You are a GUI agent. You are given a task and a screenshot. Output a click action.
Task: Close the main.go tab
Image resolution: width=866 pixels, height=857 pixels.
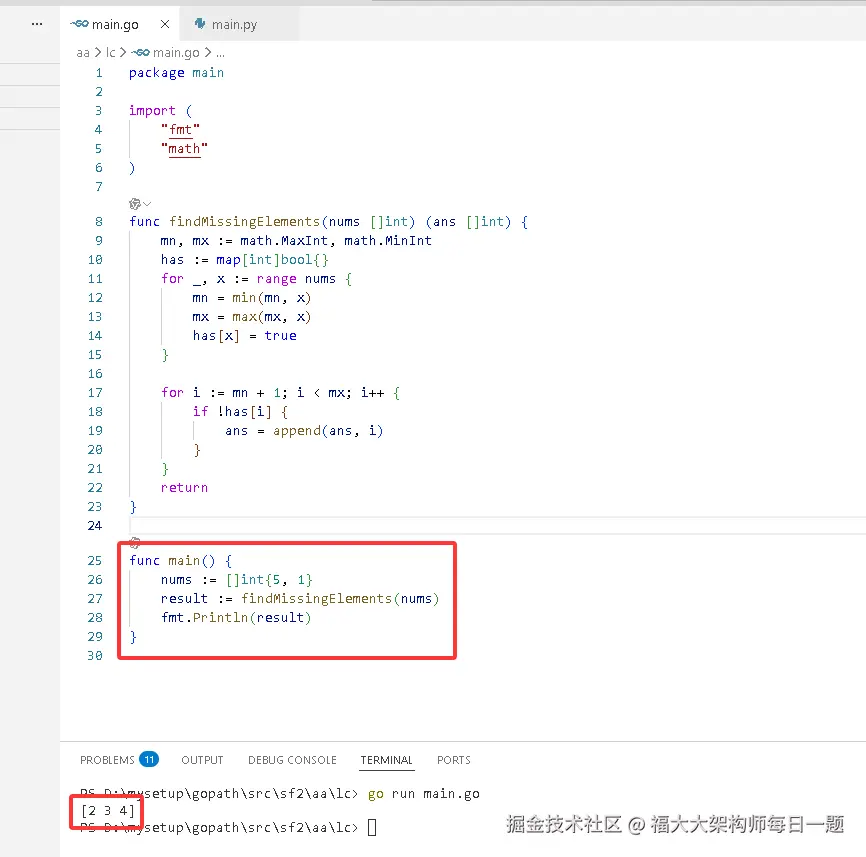pos(165,24)
